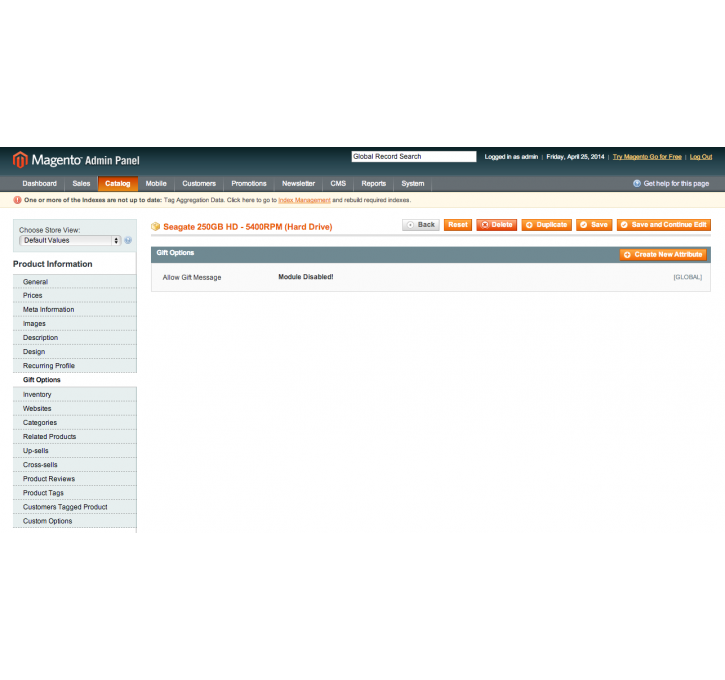Select the Customers Tagged Product tab
The height and width of the screenshot is (680, 725).
pos(75,507)
